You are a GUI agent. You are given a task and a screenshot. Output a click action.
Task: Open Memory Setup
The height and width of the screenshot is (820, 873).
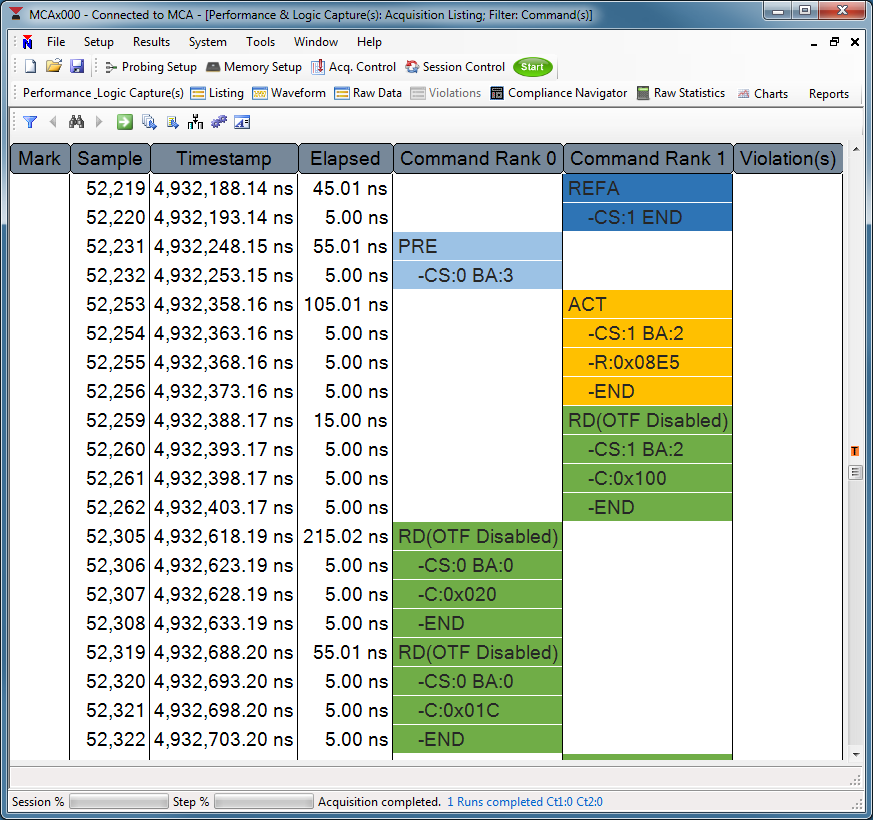coord(253,67)
